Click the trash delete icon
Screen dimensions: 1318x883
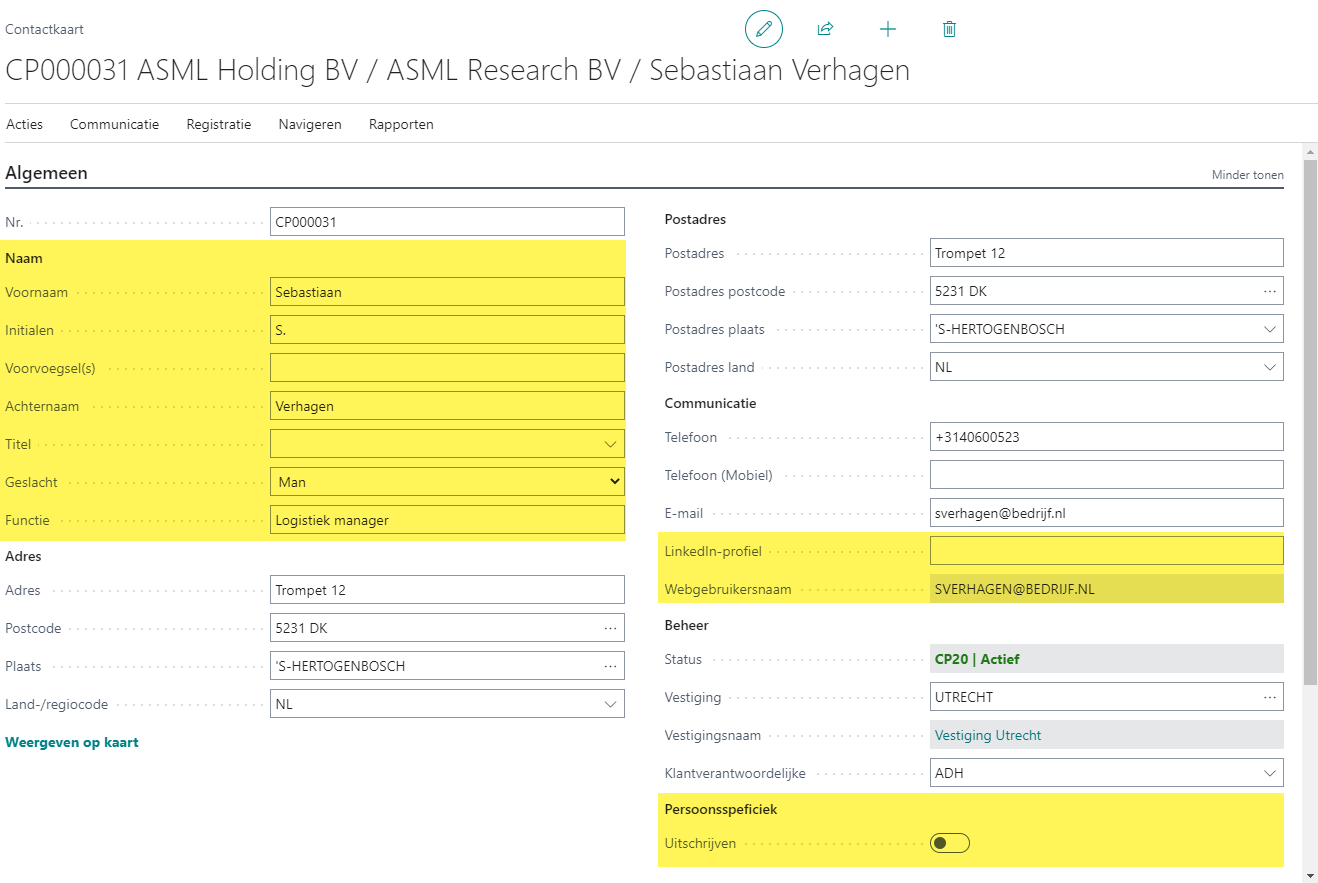949,29
